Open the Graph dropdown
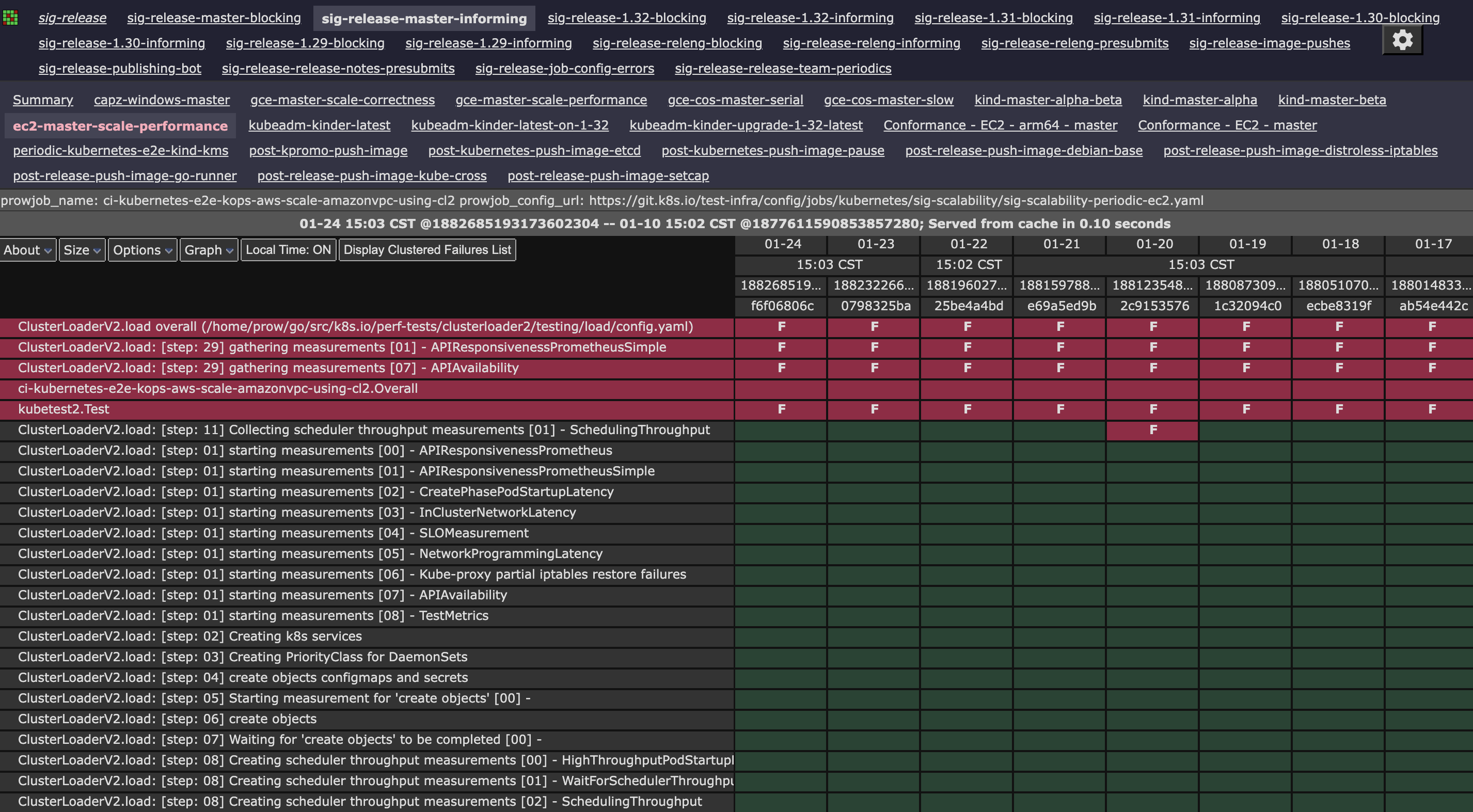 [208, 249]
